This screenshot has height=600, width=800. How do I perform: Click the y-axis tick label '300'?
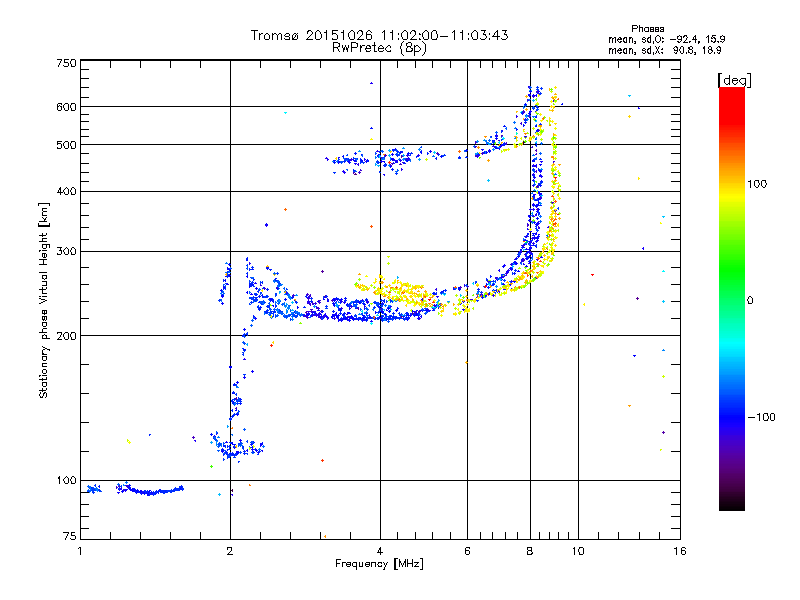point(66,252)
